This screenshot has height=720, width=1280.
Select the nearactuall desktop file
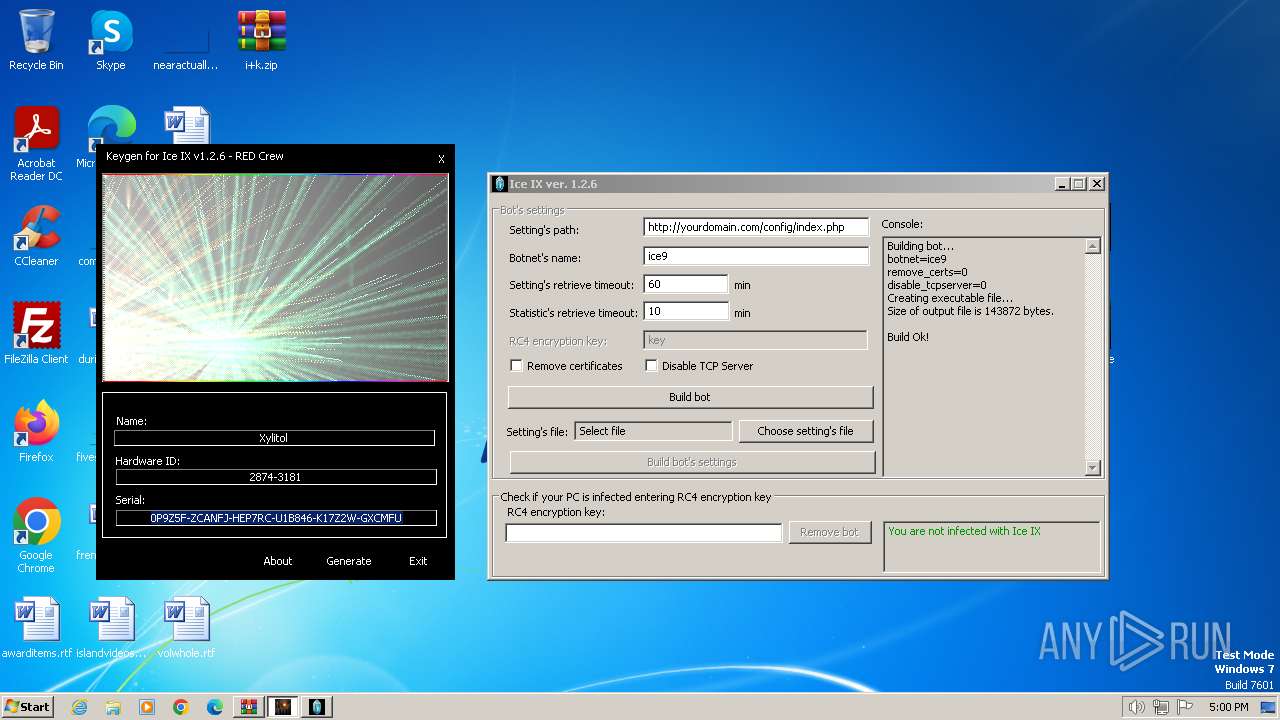[x=185, y=40]
